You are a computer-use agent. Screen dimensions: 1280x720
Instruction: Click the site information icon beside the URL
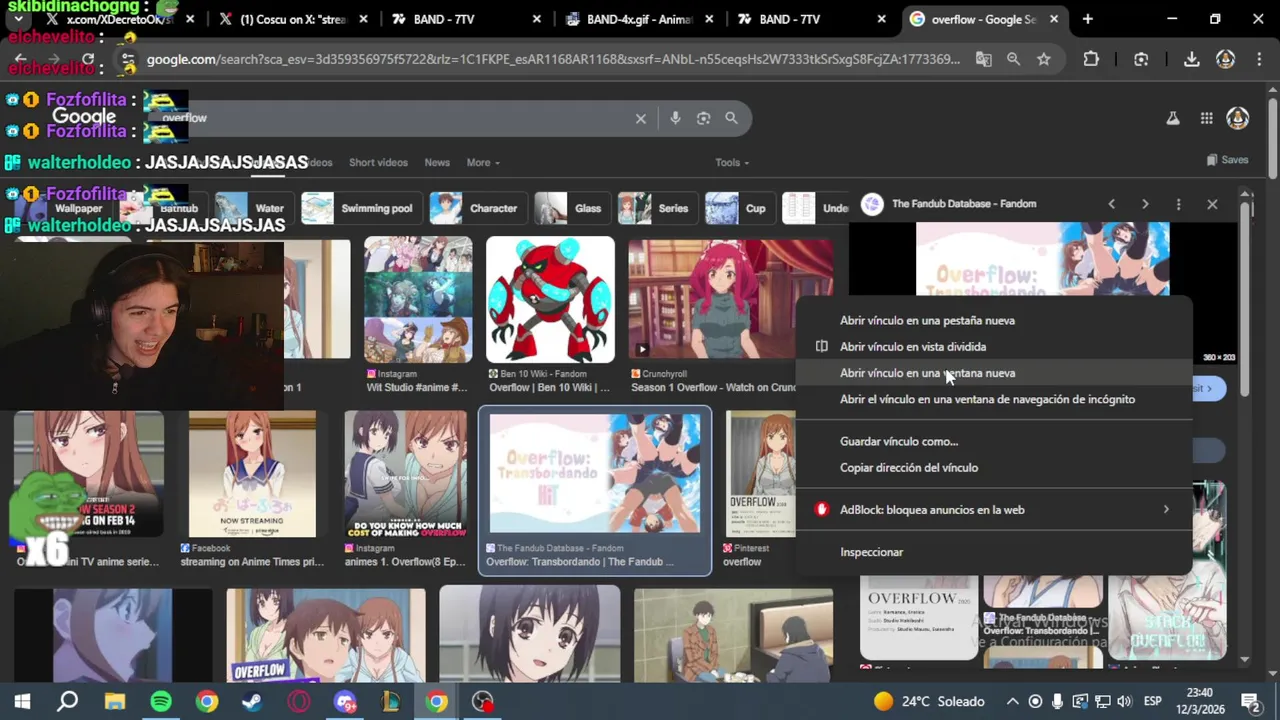(x=127, y=60)
